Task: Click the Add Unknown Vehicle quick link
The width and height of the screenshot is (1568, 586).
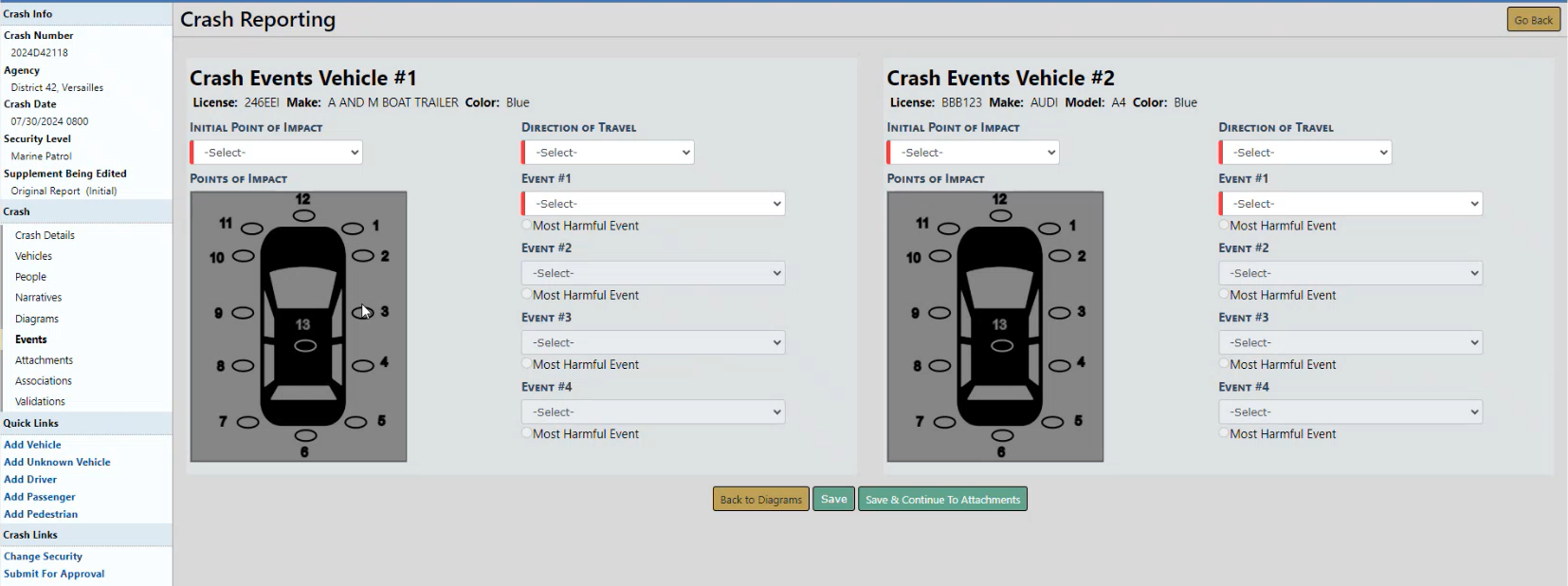Action: click(x=57, y=462)
